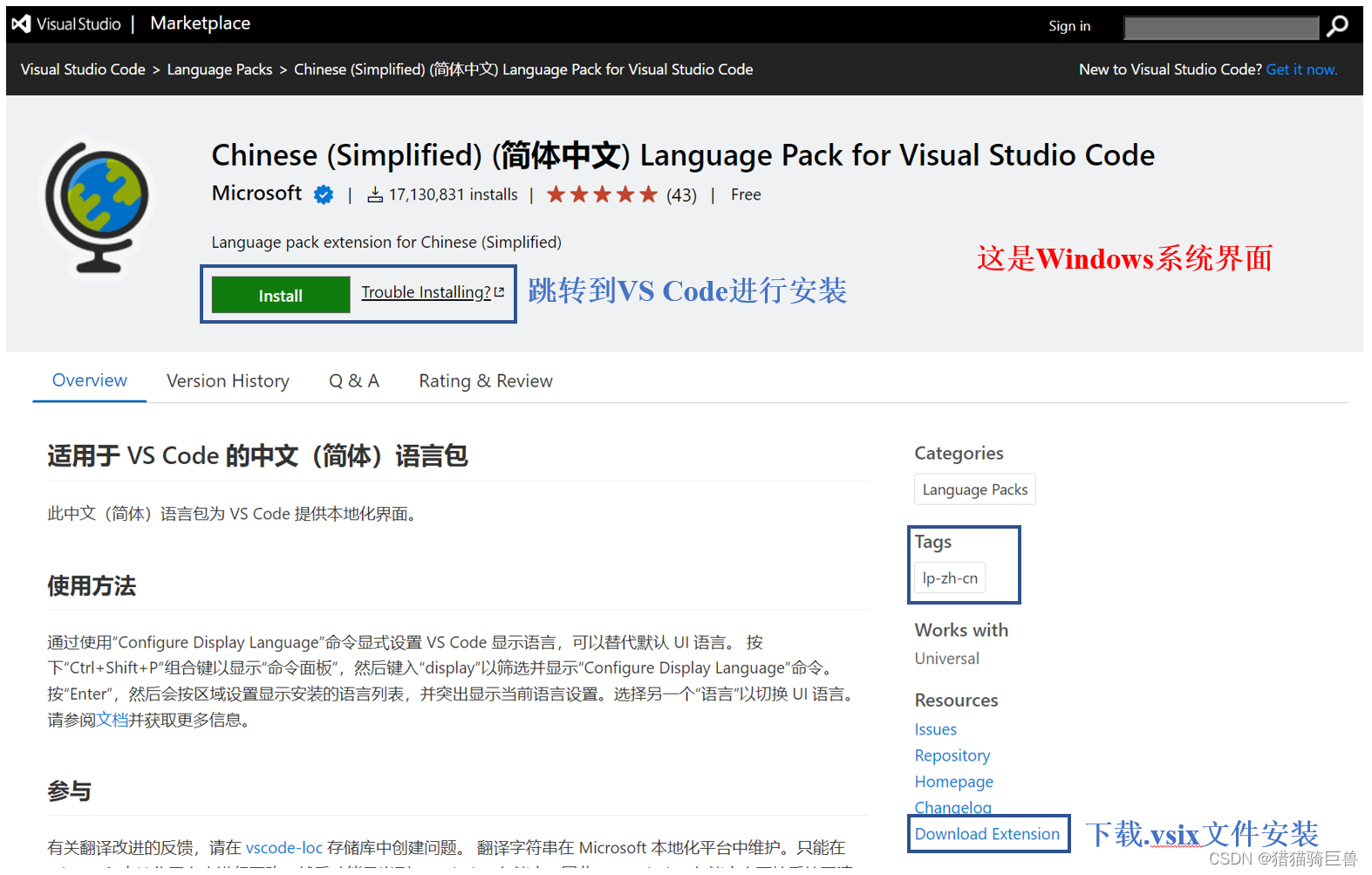1372x875 pixels.
Task: Click the search magnifier icon
Action: pos(1336,27)
